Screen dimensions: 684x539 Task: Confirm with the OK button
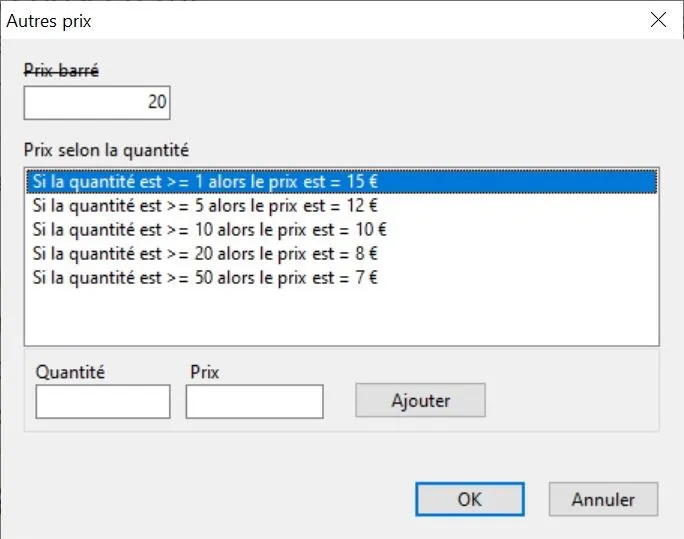click(469, 499)
